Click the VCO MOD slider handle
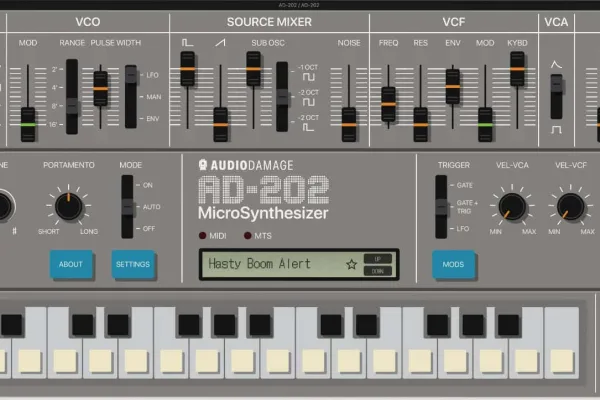Viewport: 600px width, 400px height. point(28,124)
